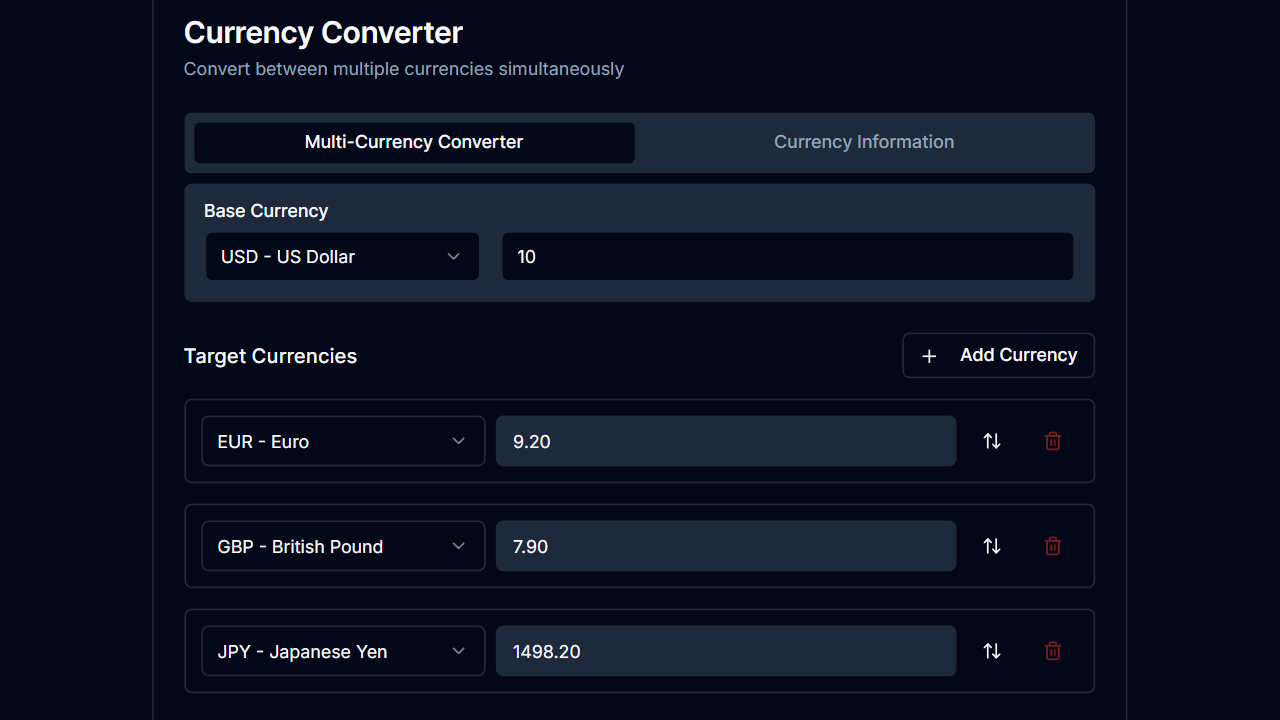Click the JPY amount showing 1498.20
The width and height of the screenshot is (1280, 720).
[726, 651]
